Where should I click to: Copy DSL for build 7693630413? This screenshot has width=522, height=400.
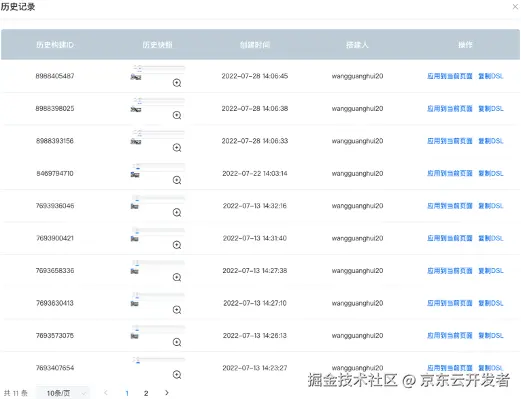click(491, 303)
